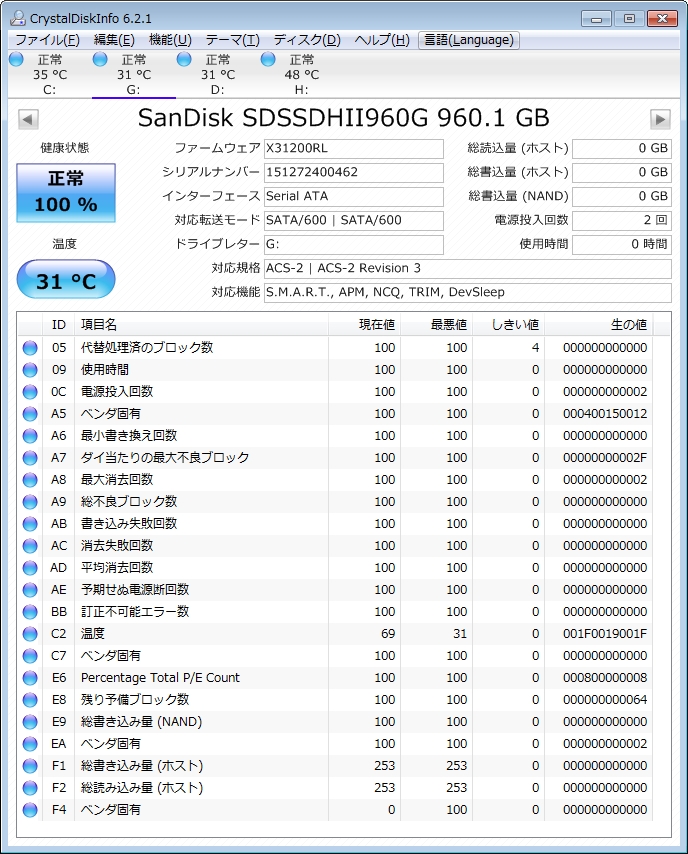Screen dimensions: 688x854
Task: Click the しきい値 column header
Action: tap(508, 325)
